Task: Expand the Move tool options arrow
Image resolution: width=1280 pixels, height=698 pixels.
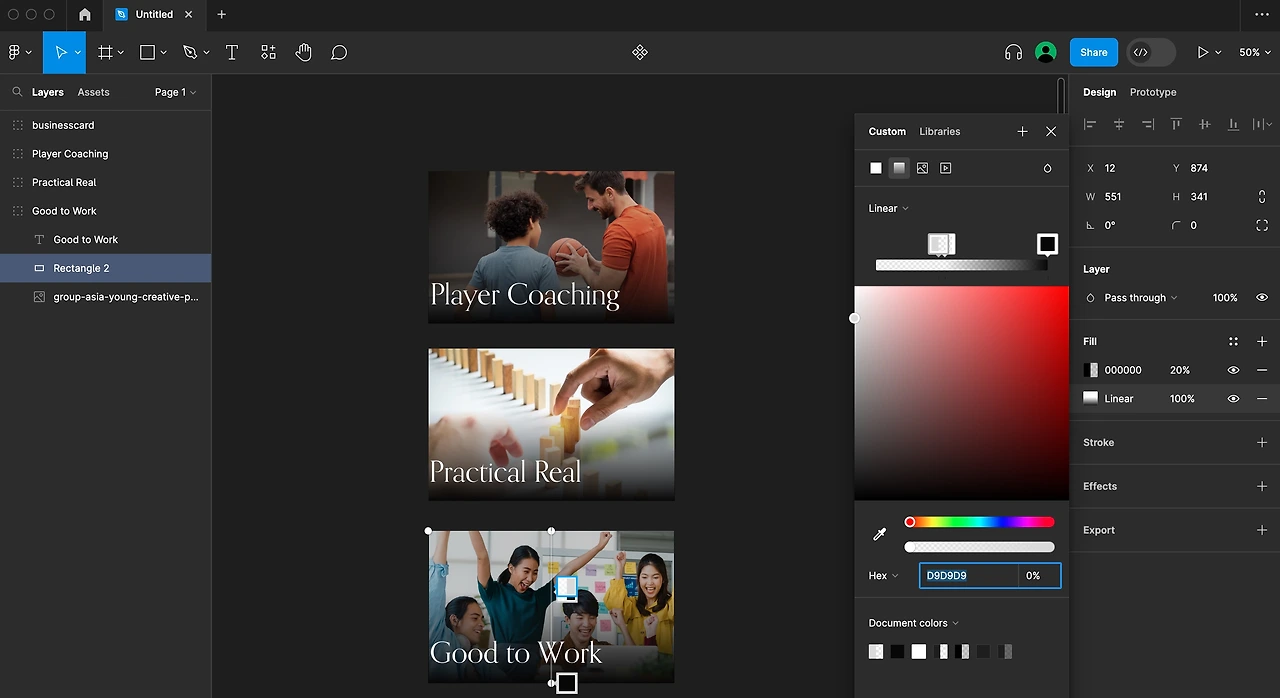Action: click(x=78, y=52)
